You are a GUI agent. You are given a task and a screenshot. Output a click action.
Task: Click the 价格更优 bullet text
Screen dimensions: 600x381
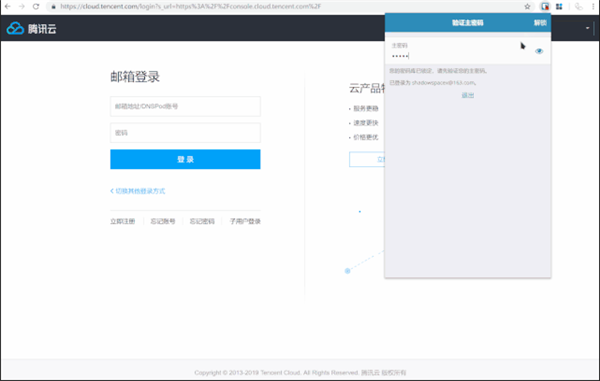click(366, 137)
